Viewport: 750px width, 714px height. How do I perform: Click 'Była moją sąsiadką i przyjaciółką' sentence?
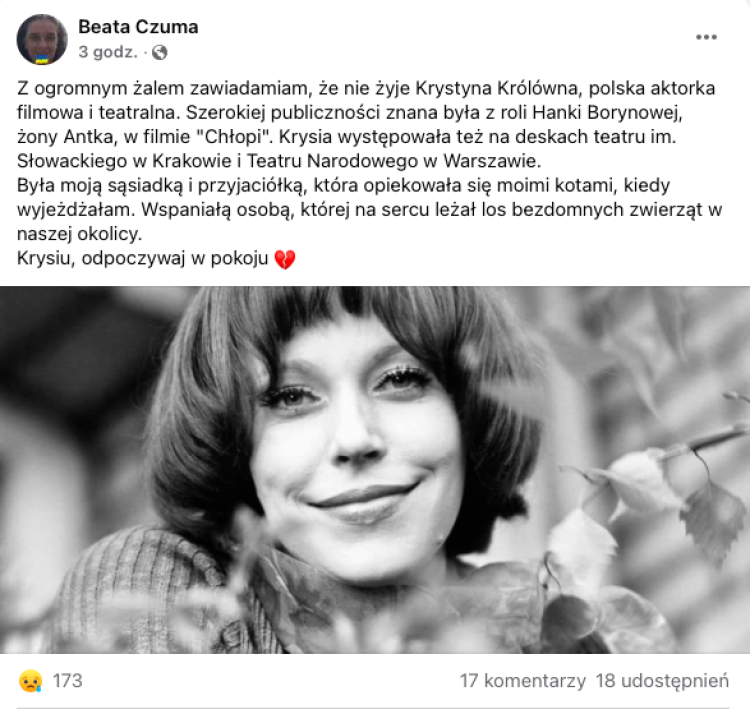point(161,186)
